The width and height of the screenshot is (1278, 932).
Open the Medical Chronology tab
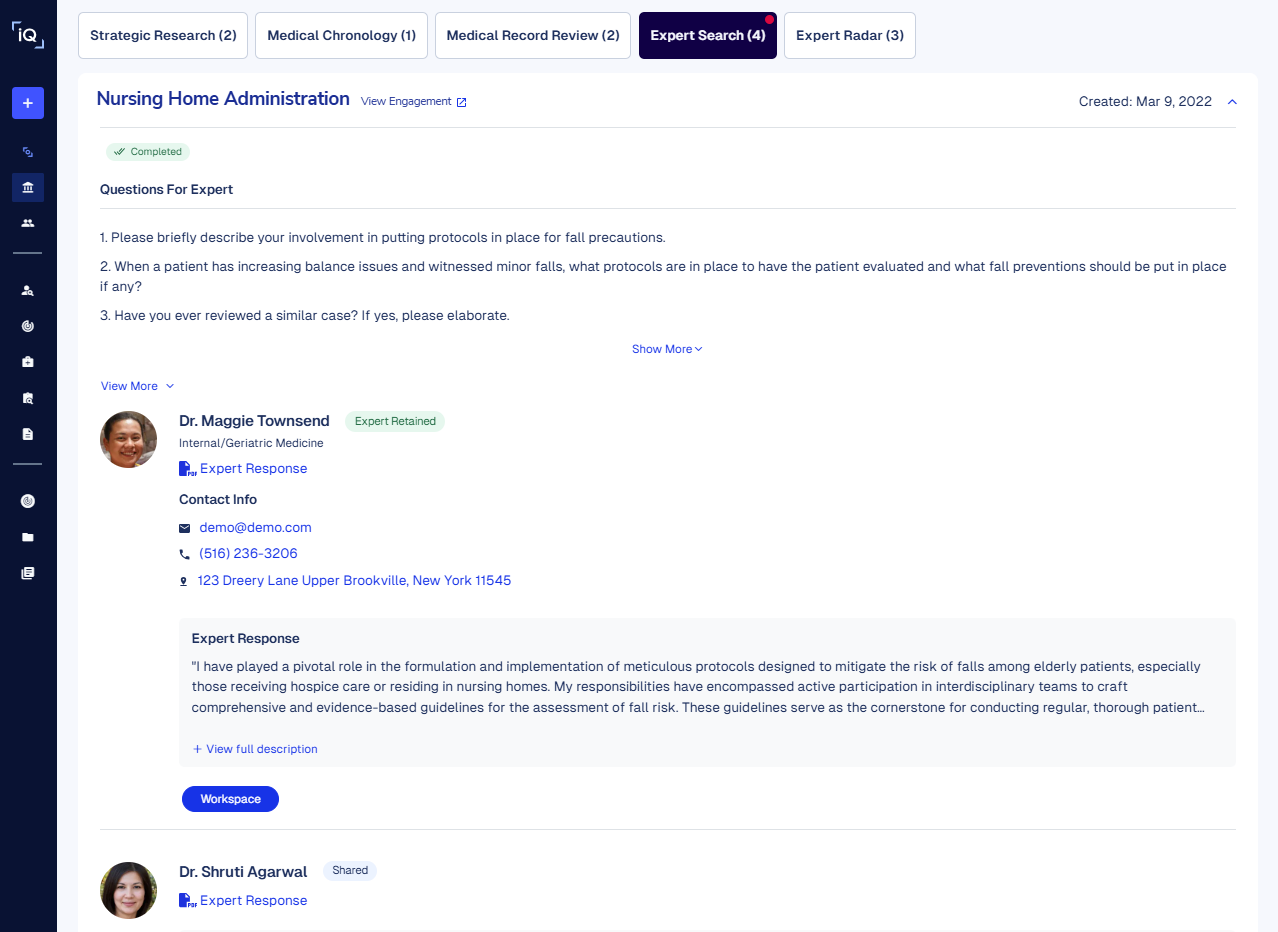(341, 36)
